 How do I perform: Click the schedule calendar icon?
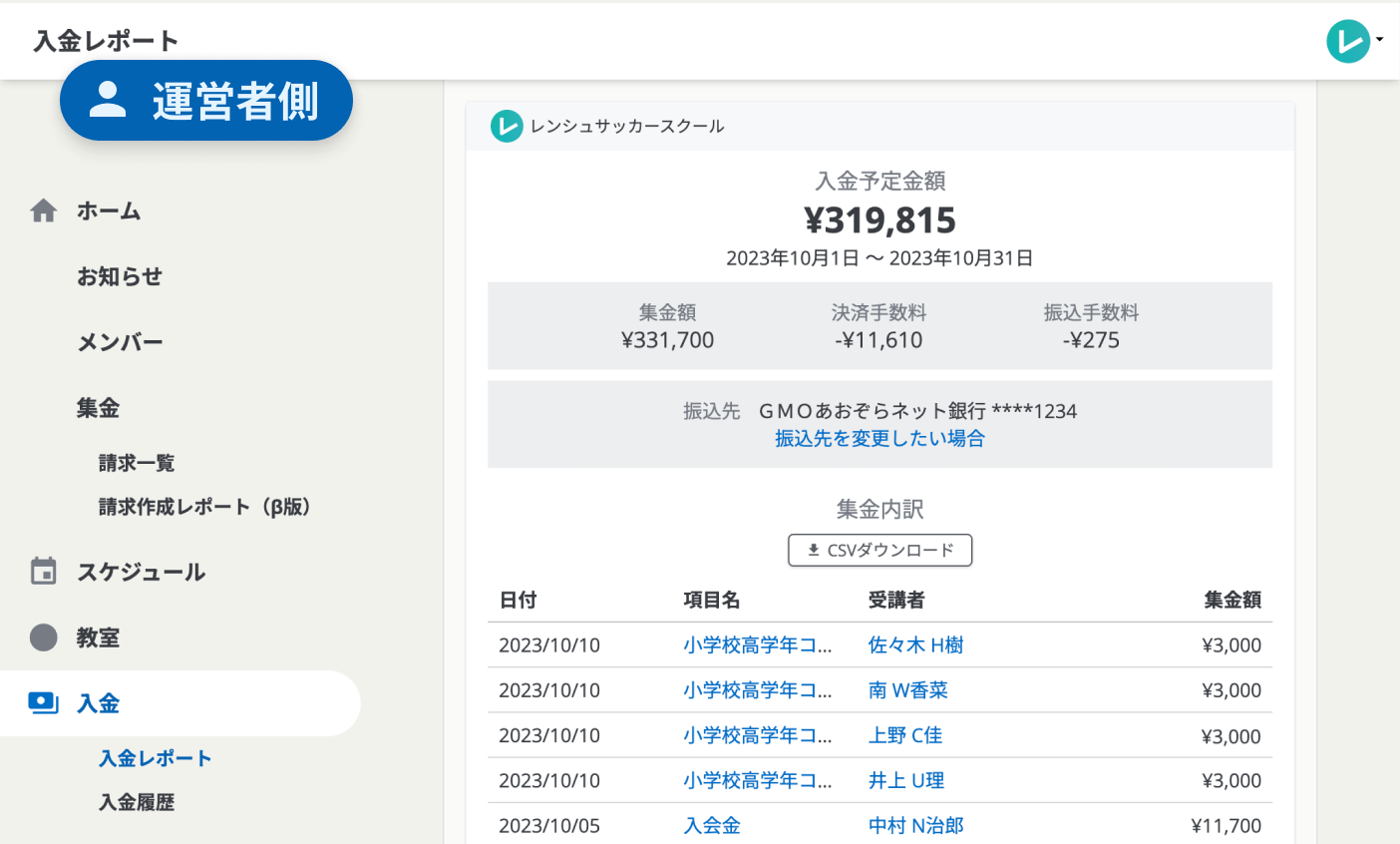coord(44,572)
